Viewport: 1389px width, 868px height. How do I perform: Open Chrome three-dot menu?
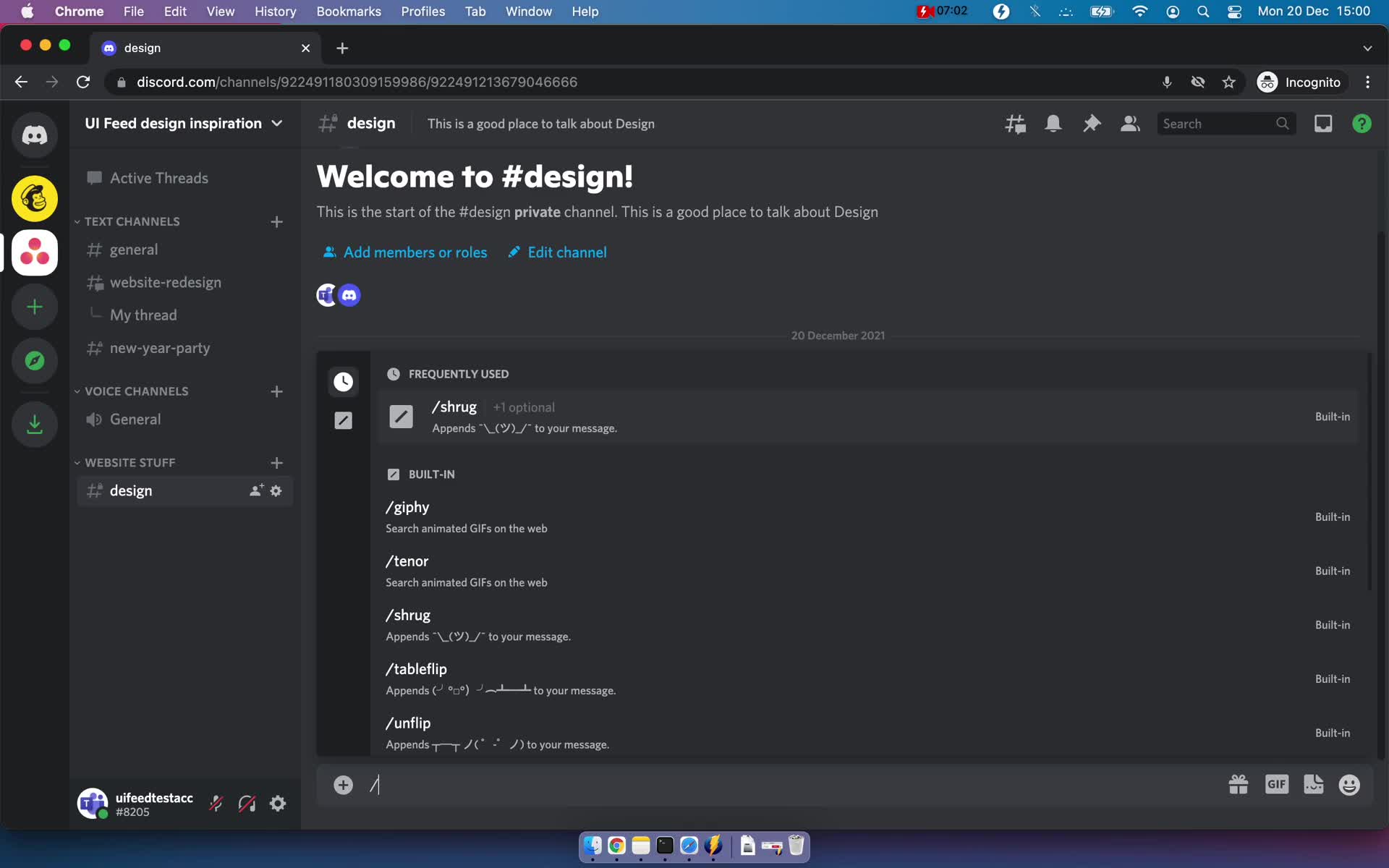click(x=1367, y=82)
